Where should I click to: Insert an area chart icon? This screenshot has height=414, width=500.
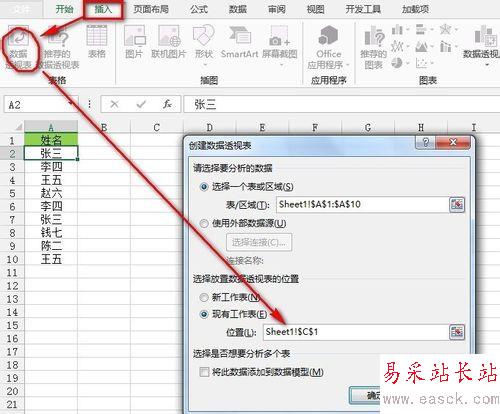[x=422, y=46]
